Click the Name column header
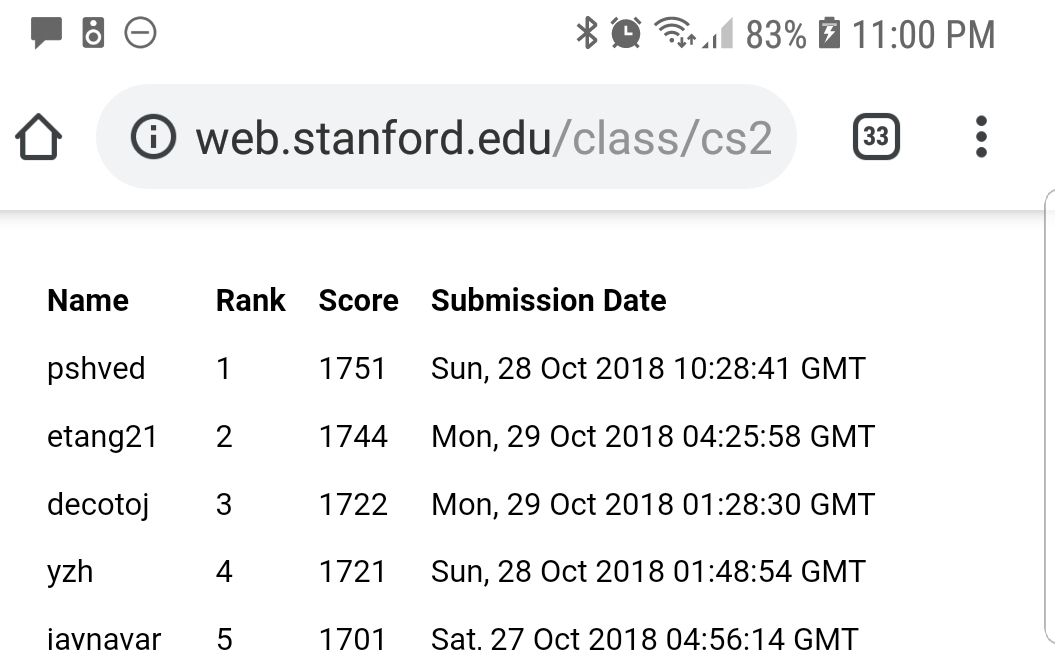1055x650 pixels. [88, 301]
